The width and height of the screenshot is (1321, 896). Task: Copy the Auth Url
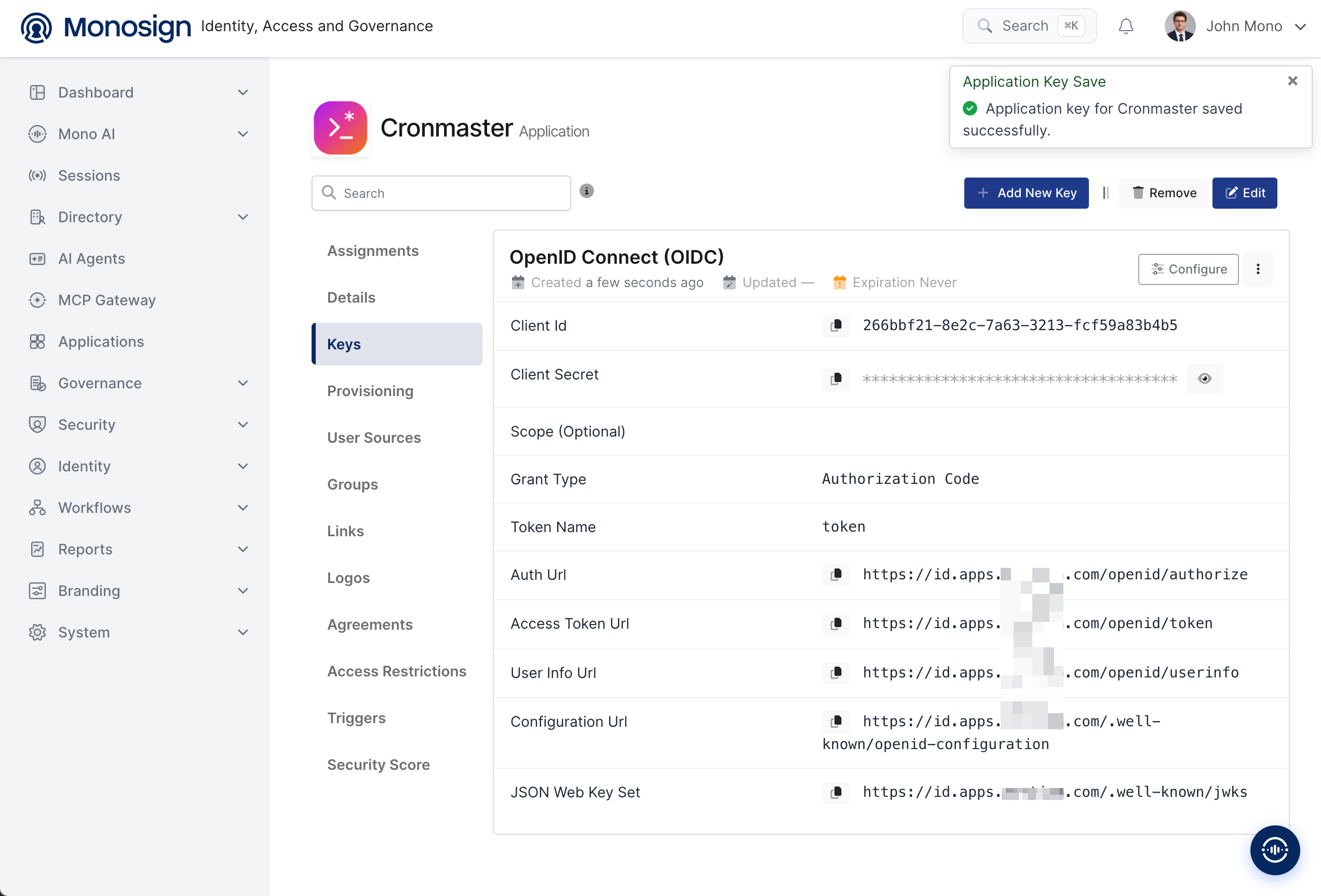[835, 575]
